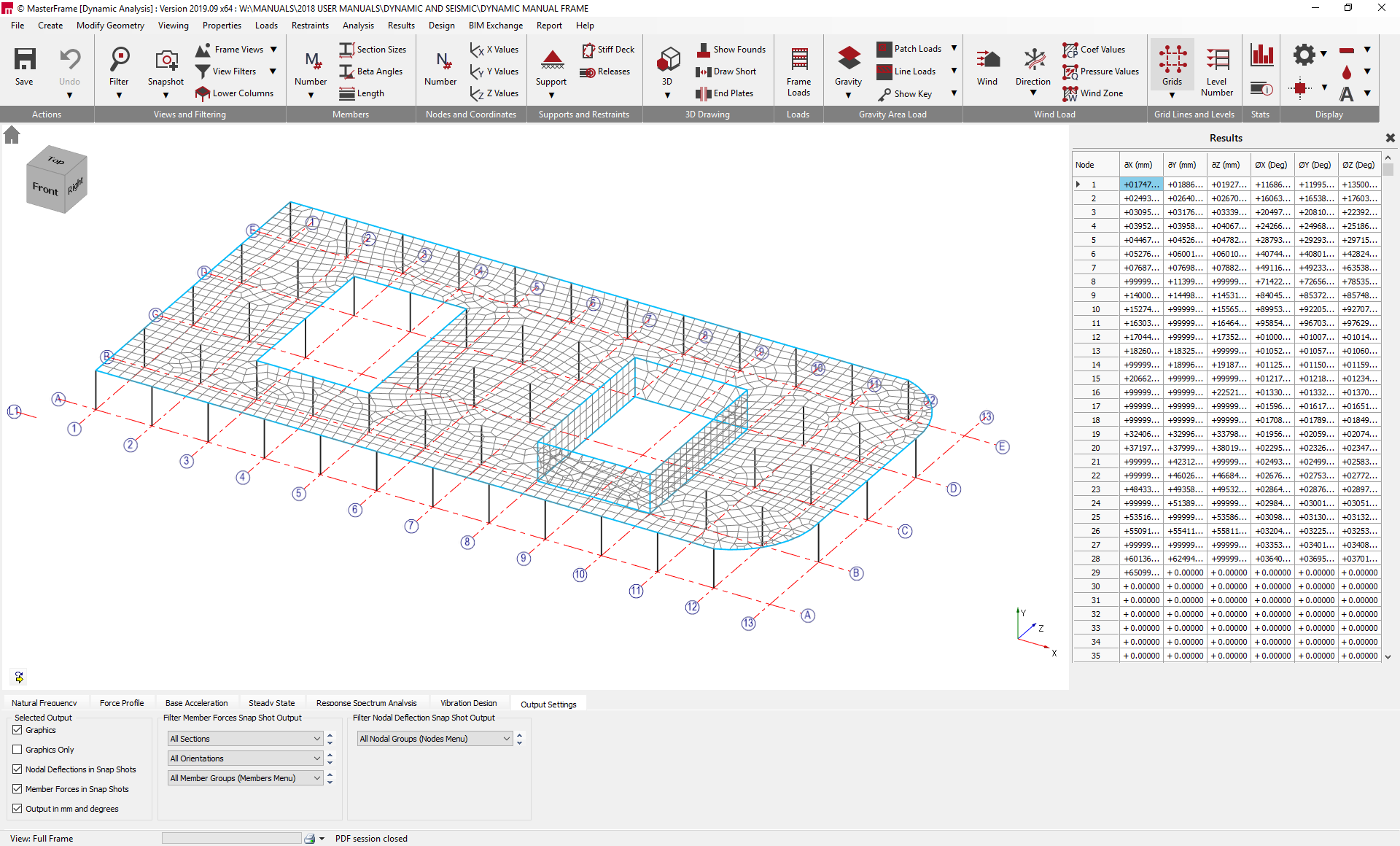Image resolution: width=1400 pixels, height=846 pixels.
Task: Enable the Graphics Only checkbox
Action: [x=17, y=750]
